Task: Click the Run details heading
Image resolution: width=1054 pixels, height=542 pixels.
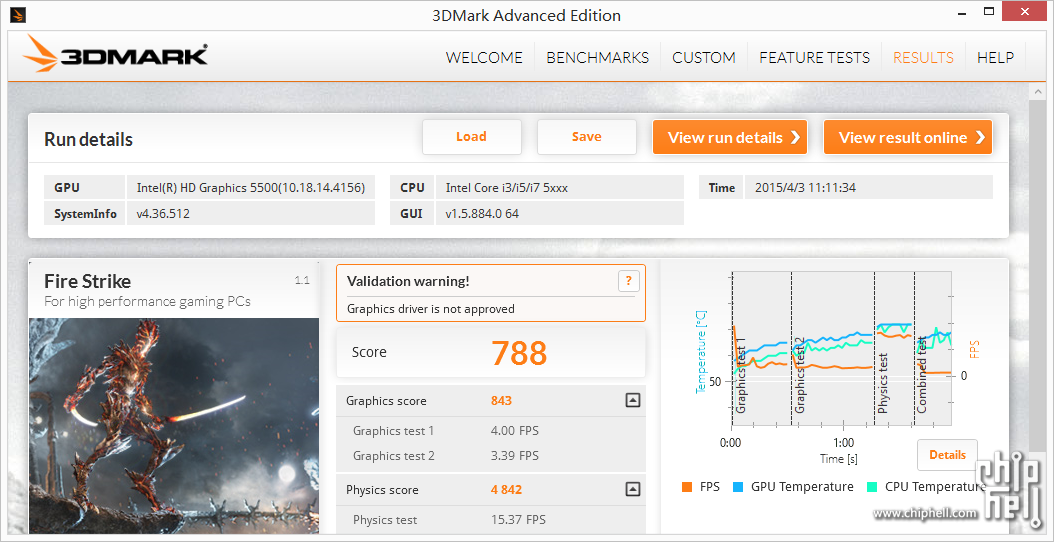Action: click(x=89, y=140)
